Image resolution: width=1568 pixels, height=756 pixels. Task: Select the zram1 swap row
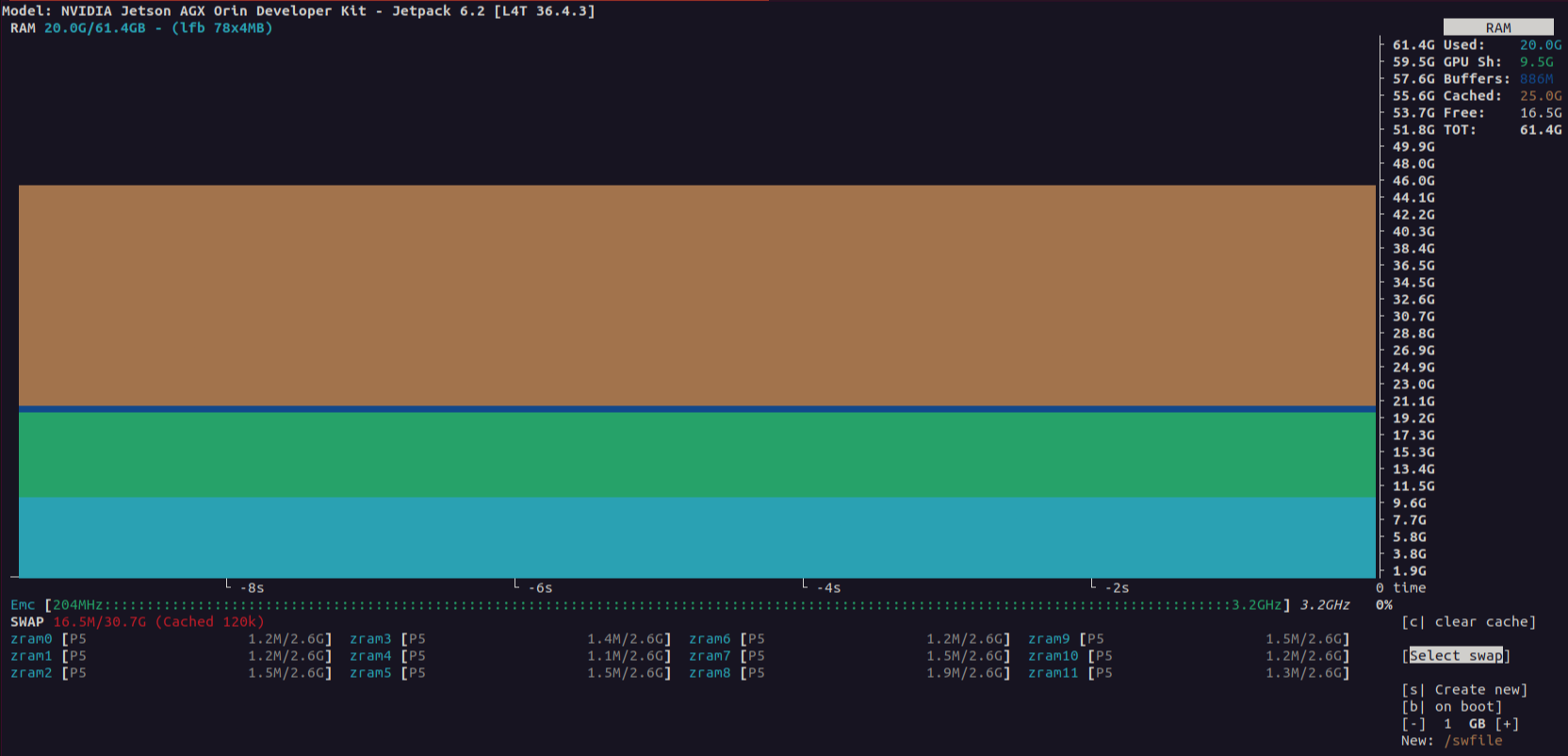[171, 655]
